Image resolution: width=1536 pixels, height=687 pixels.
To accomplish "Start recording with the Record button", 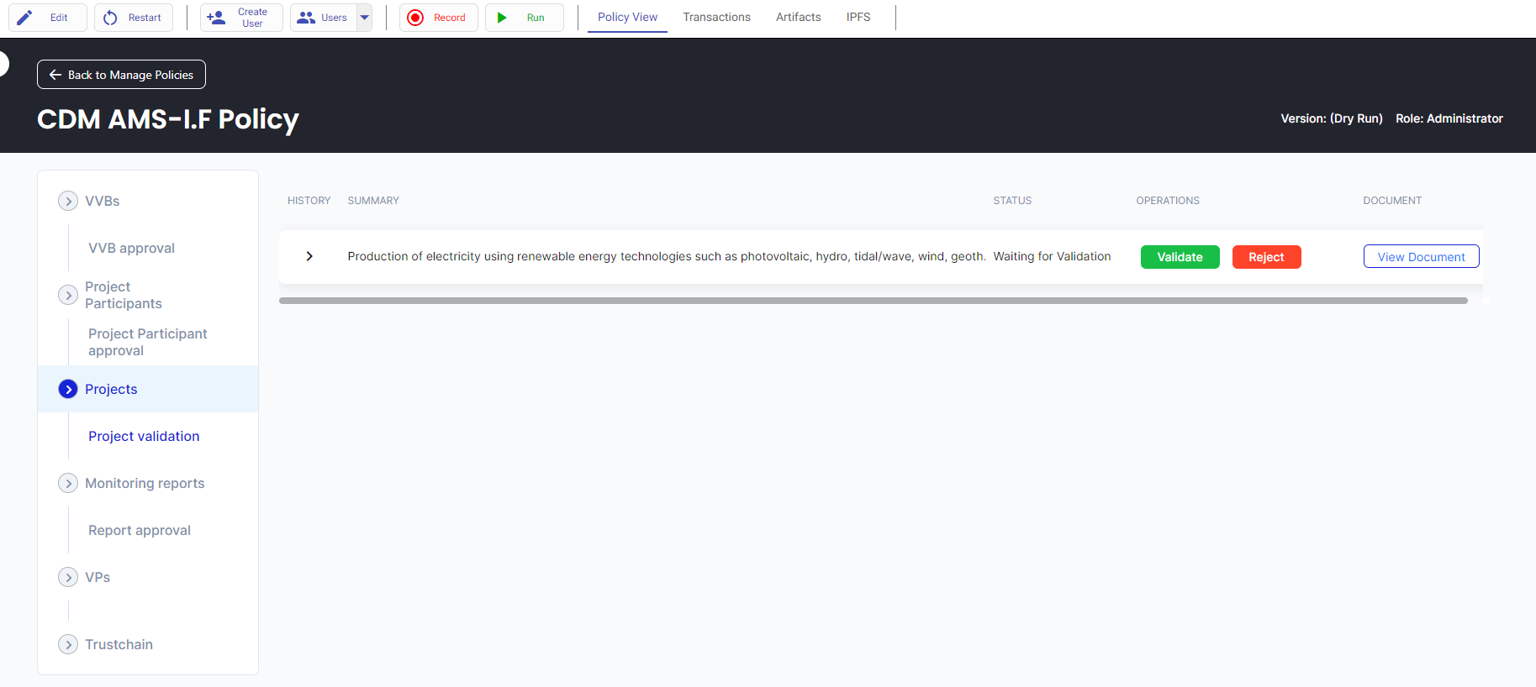I will pos(438,17).
